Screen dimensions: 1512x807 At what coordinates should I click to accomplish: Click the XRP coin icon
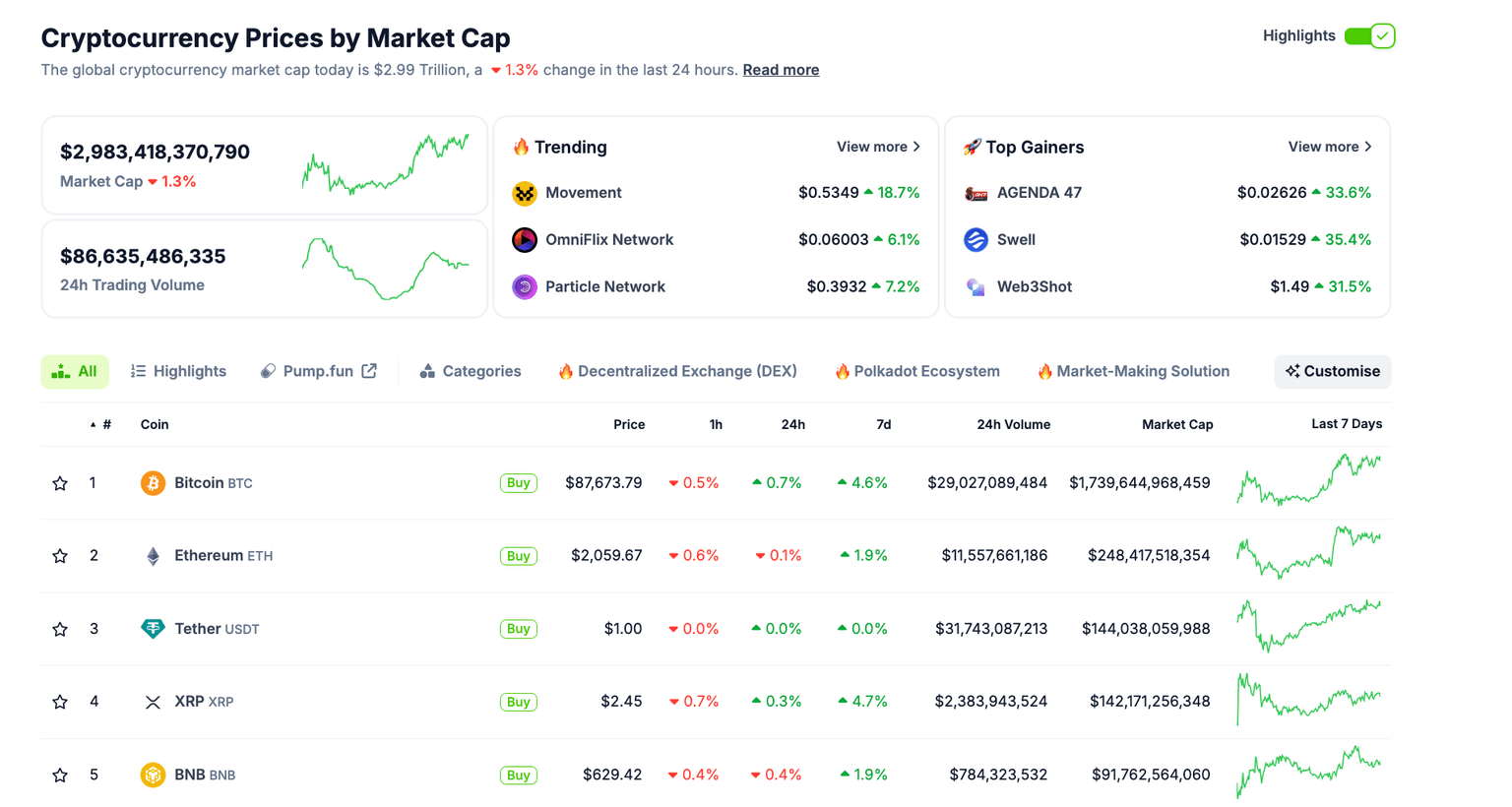[x=153, y=702]
